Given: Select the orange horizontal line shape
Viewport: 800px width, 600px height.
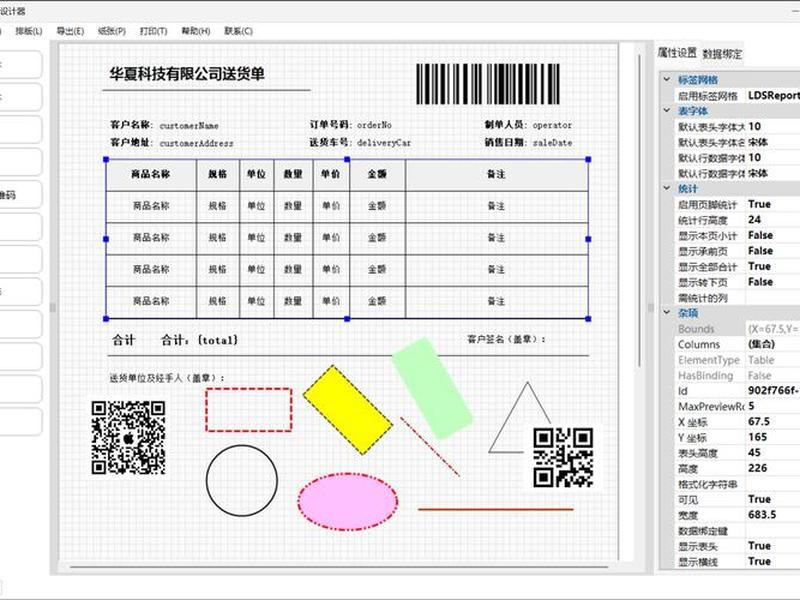Looking at the screenshot, I should coord(495,509).
